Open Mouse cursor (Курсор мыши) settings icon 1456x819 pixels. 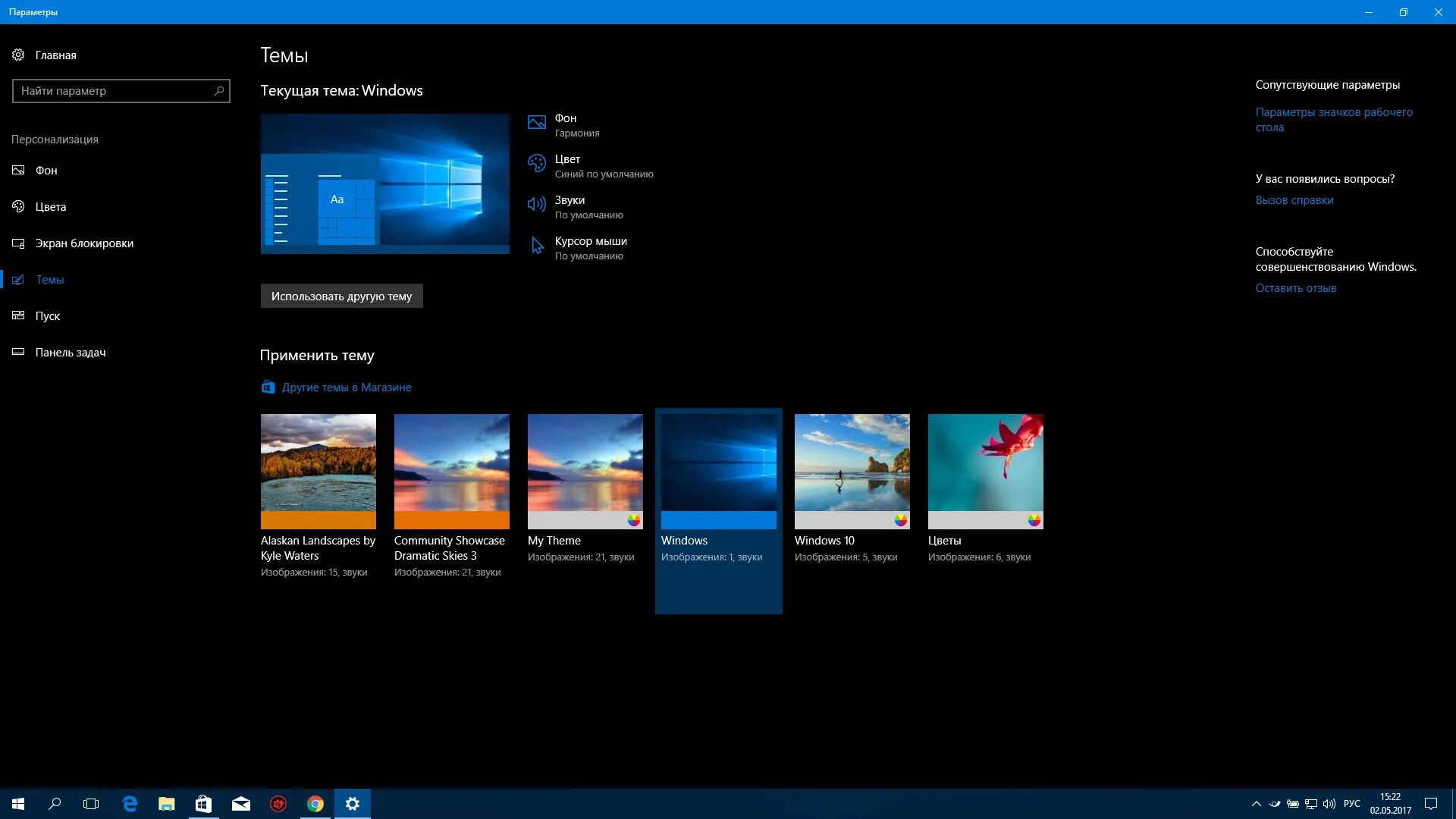click(x=537, y=246)
